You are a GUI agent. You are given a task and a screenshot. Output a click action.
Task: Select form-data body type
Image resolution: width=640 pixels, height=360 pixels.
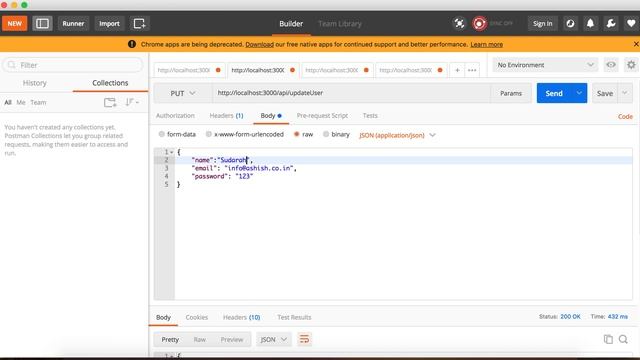point(162,134)
